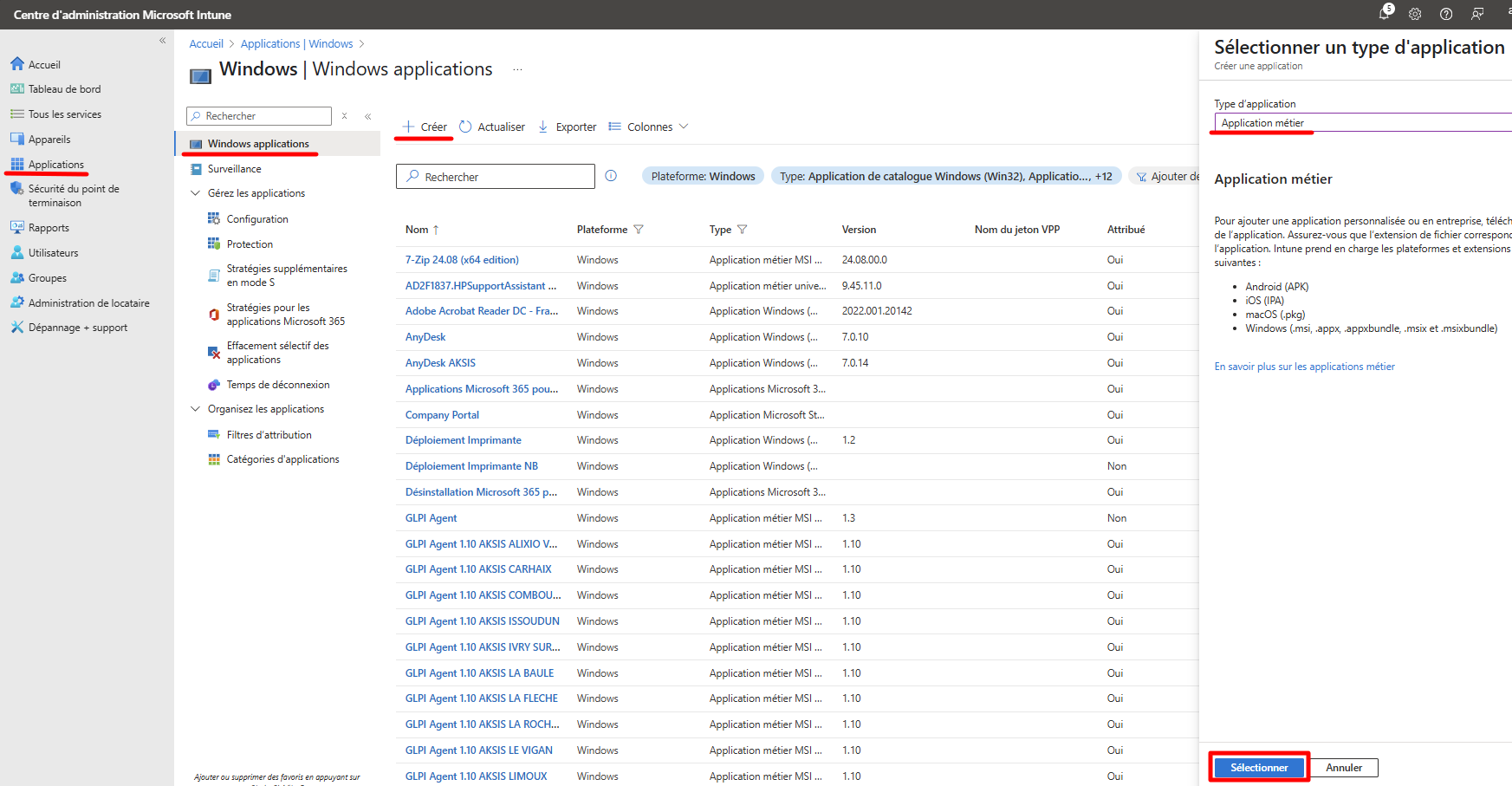Collapse the left navigation with double chevron
Screen dimensions: 1512x786
(x=162, y=41)
